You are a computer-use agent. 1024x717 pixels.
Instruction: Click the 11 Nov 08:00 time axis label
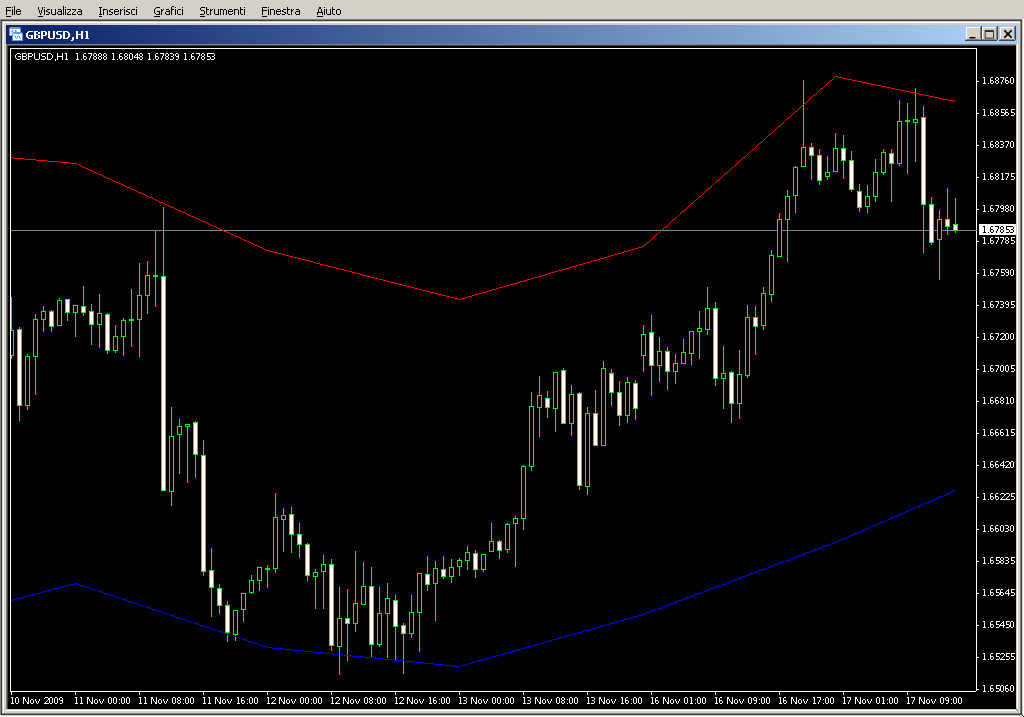166,701
